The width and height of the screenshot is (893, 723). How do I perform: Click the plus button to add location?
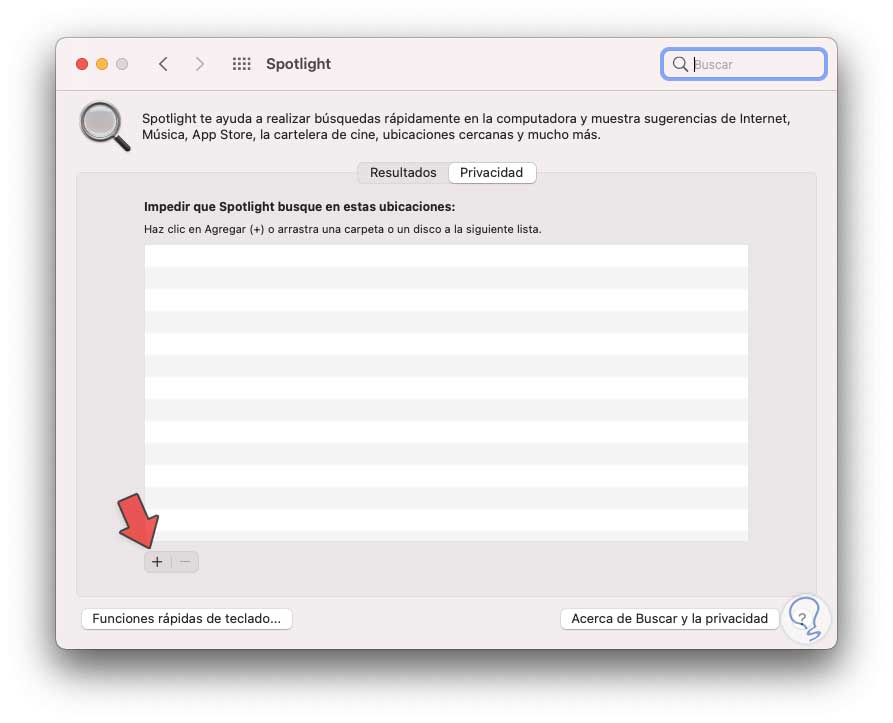coord(157,562)
